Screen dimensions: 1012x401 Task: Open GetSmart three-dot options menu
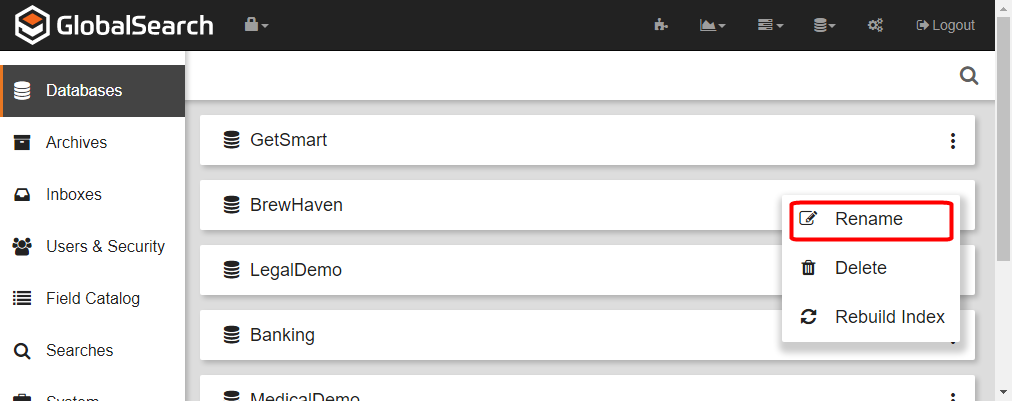[953, 141]
